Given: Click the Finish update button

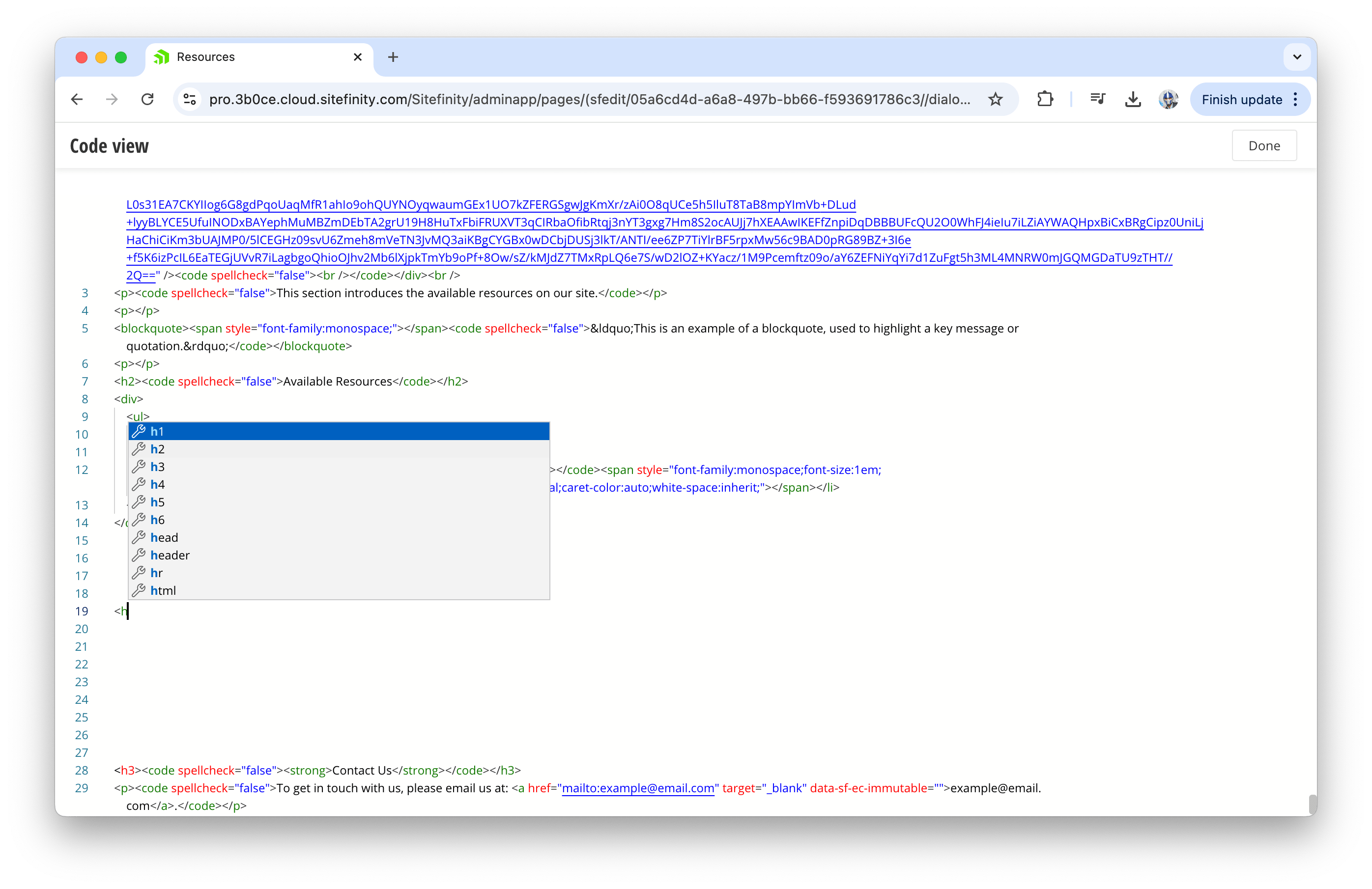Looking at the screenshot, I should click(1241, 99).
